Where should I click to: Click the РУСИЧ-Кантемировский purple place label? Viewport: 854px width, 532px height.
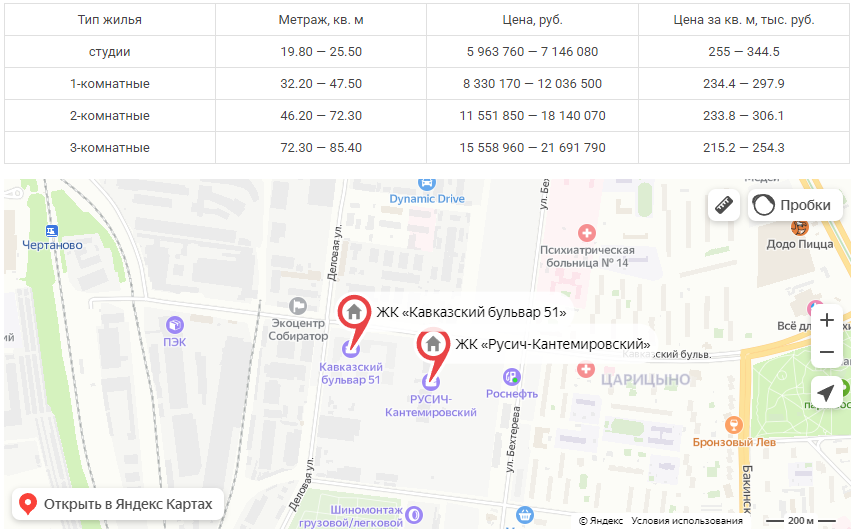point(431,406)
